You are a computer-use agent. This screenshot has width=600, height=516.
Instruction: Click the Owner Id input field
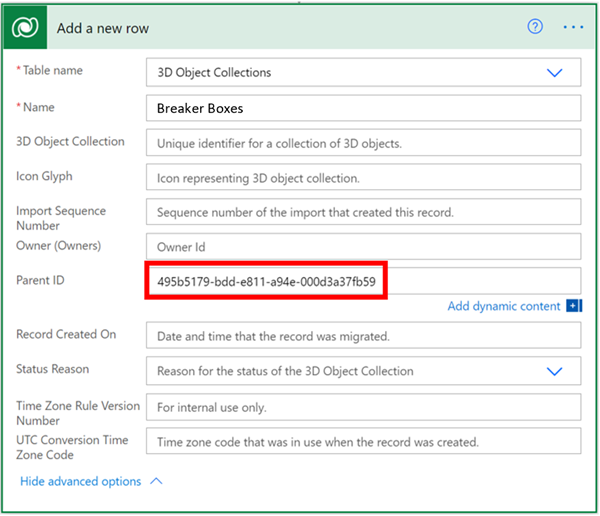[x=363, y=247]
